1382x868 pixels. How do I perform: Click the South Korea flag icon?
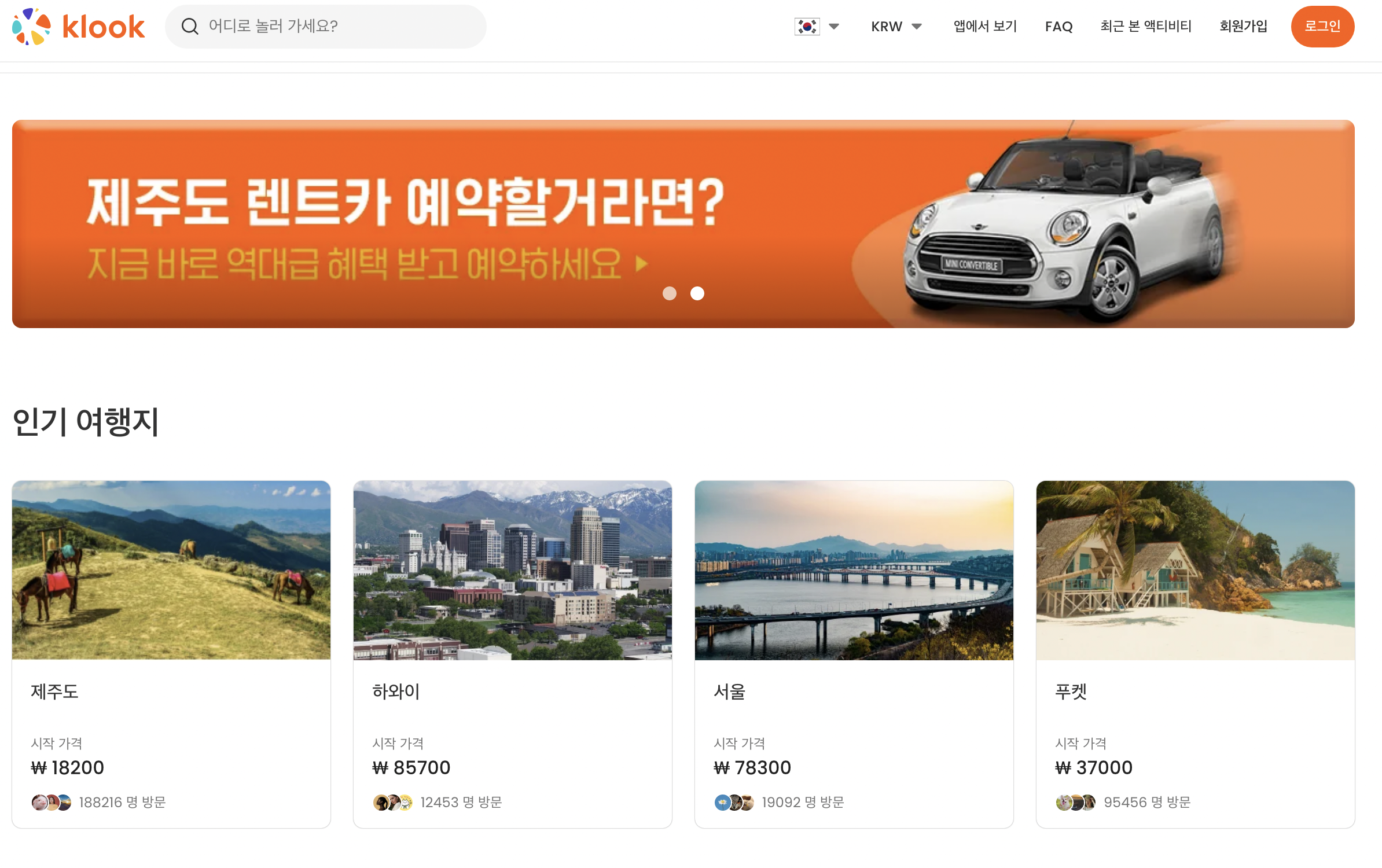[807, 27]
